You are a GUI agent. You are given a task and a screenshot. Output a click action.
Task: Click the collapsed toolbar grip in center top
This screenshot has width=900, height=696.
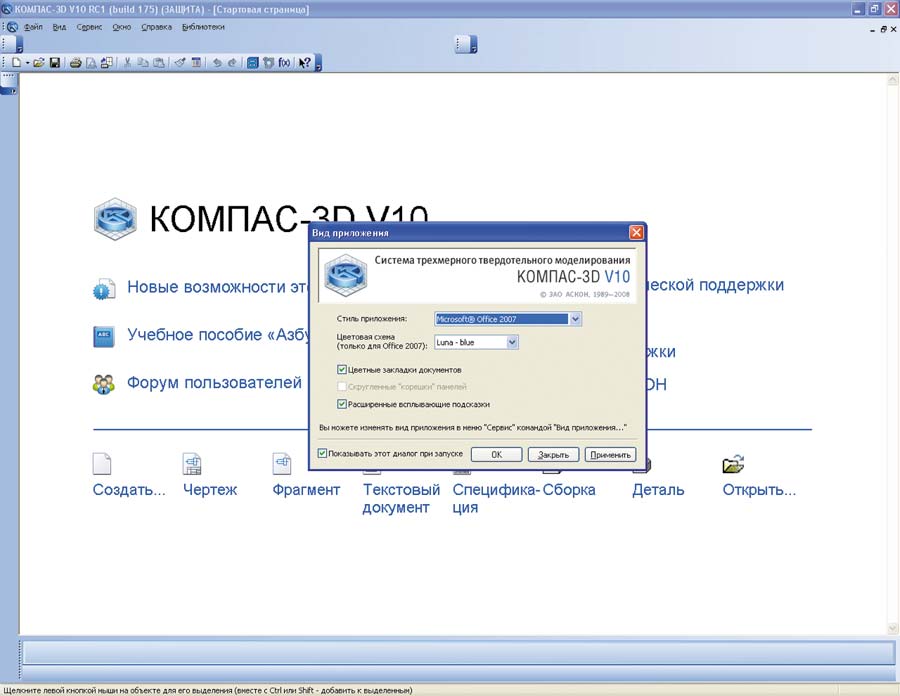click(x=466, y=44)
